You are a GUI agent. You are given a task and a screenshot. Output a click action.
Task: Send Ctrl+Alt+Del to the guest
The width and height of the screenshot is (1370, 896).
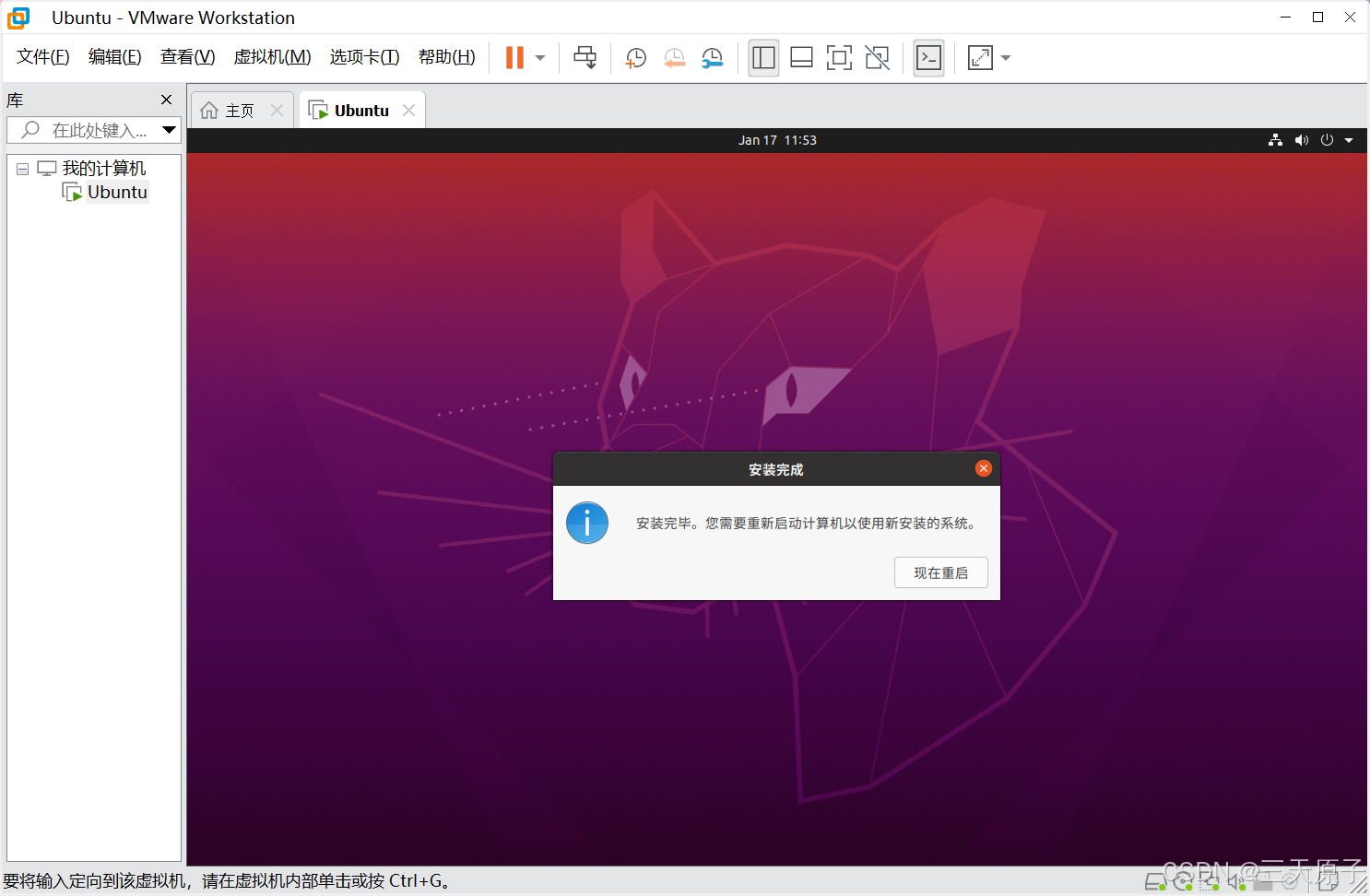pos(585,57)
